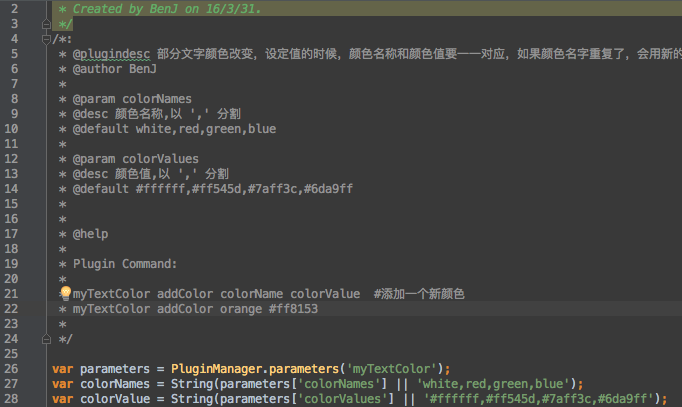
Task: Click the 'Plugin Command:' text
Action: (x=125, y=264)
